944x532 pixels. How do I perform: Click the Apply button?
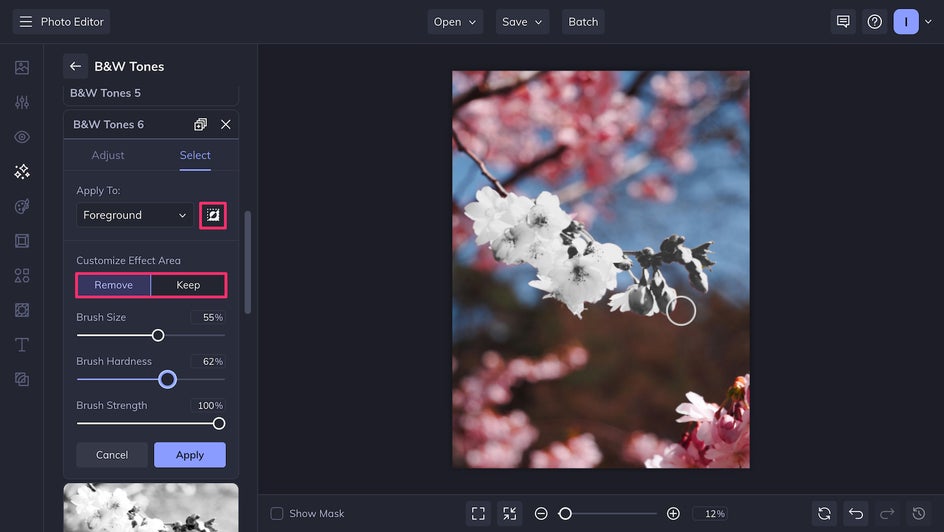[190, 455]
